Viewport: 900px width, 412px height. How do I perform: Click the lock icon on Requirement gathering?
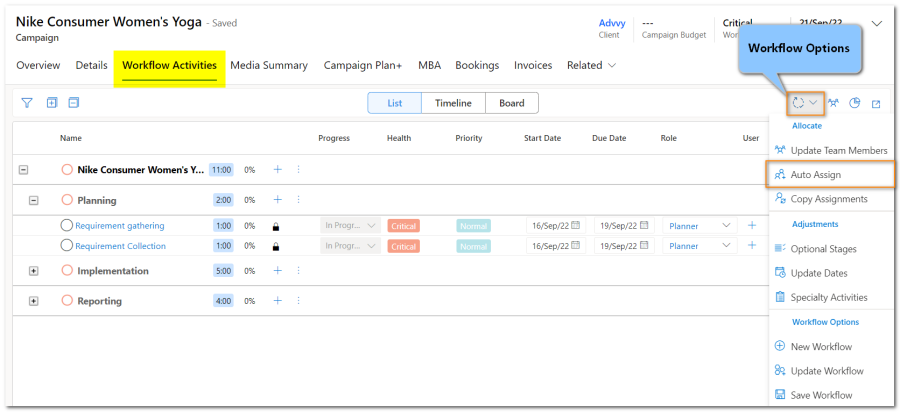click(x=276, y=226)
